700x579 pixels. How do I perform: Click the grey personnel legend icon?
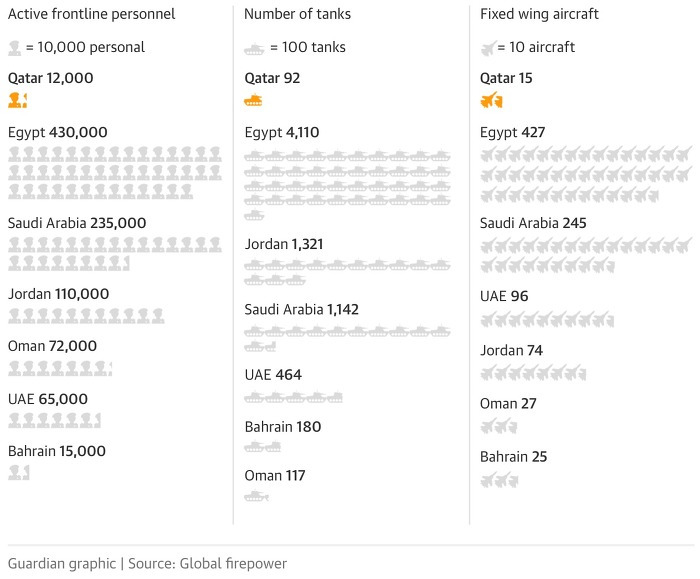(14, 48)
